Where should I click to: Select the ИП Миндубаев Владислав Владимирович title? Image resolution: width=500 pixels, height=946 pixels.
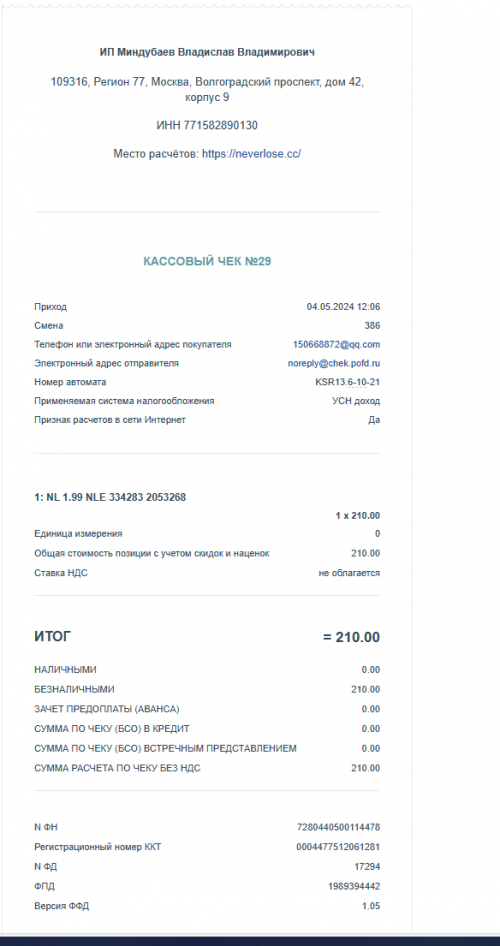pos(207,52)
